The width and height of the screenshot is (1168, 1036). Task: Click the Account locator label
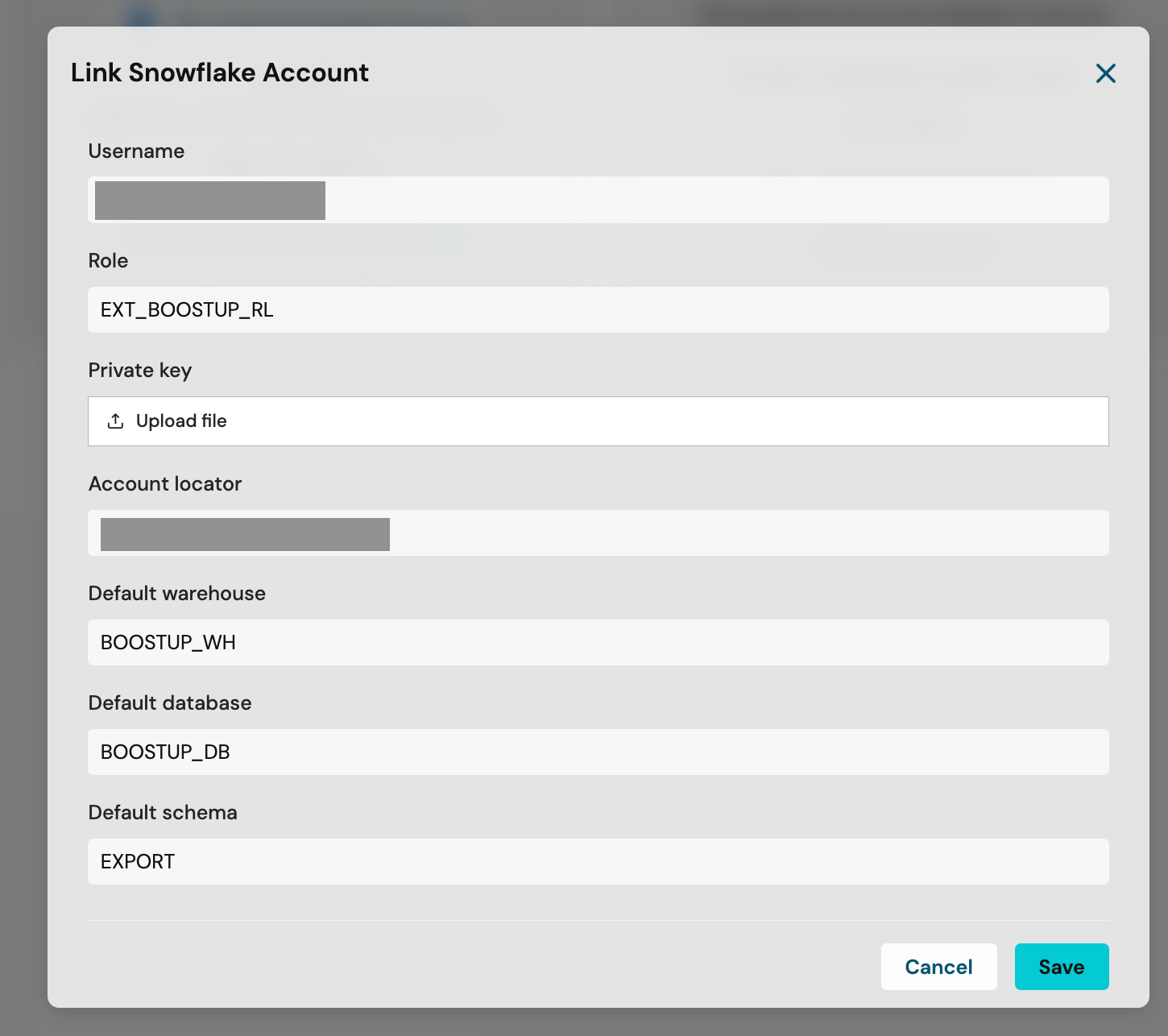(x=164, y=483)
